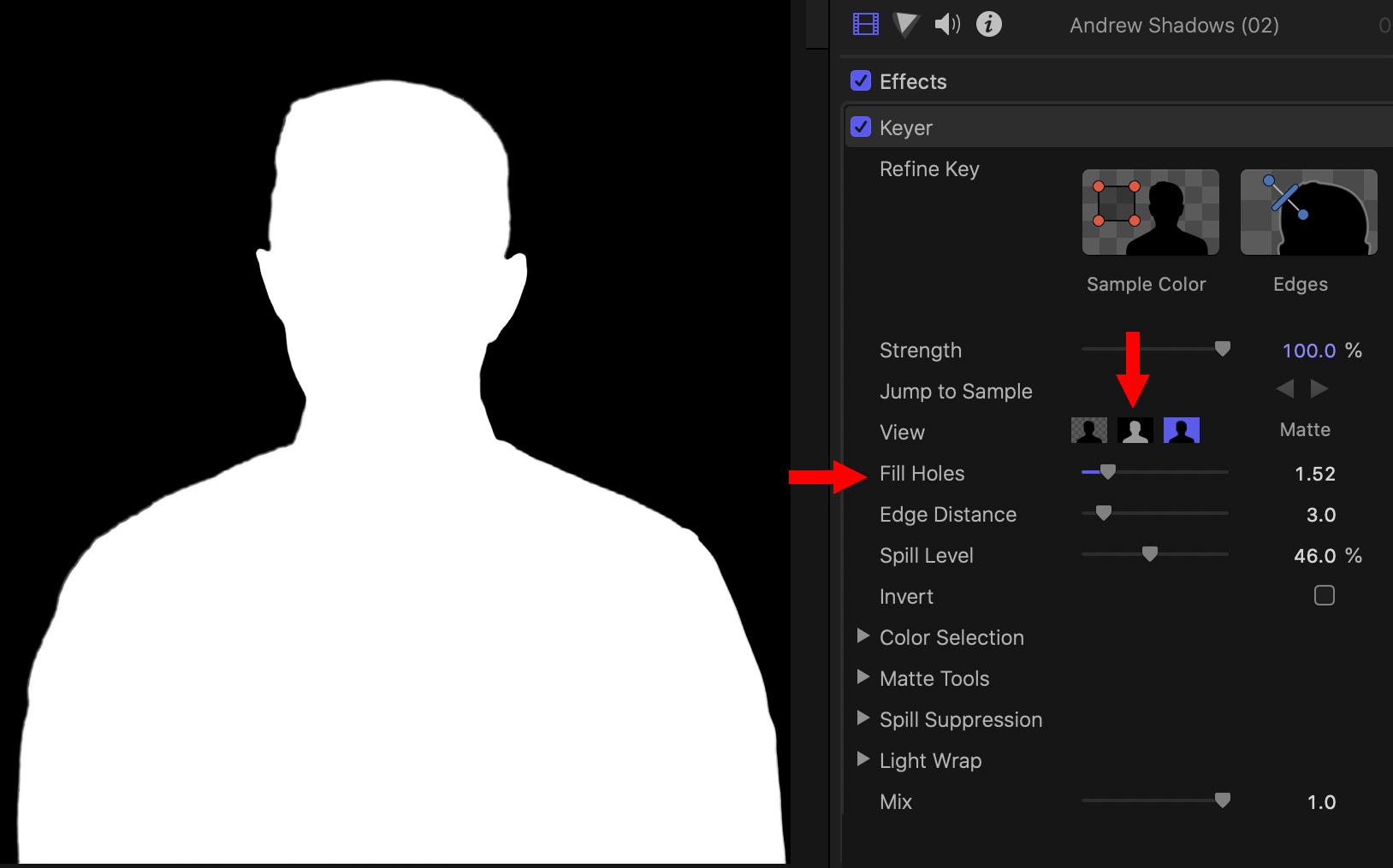Click the Fill Holes slider handle

tap(1108, 472)
